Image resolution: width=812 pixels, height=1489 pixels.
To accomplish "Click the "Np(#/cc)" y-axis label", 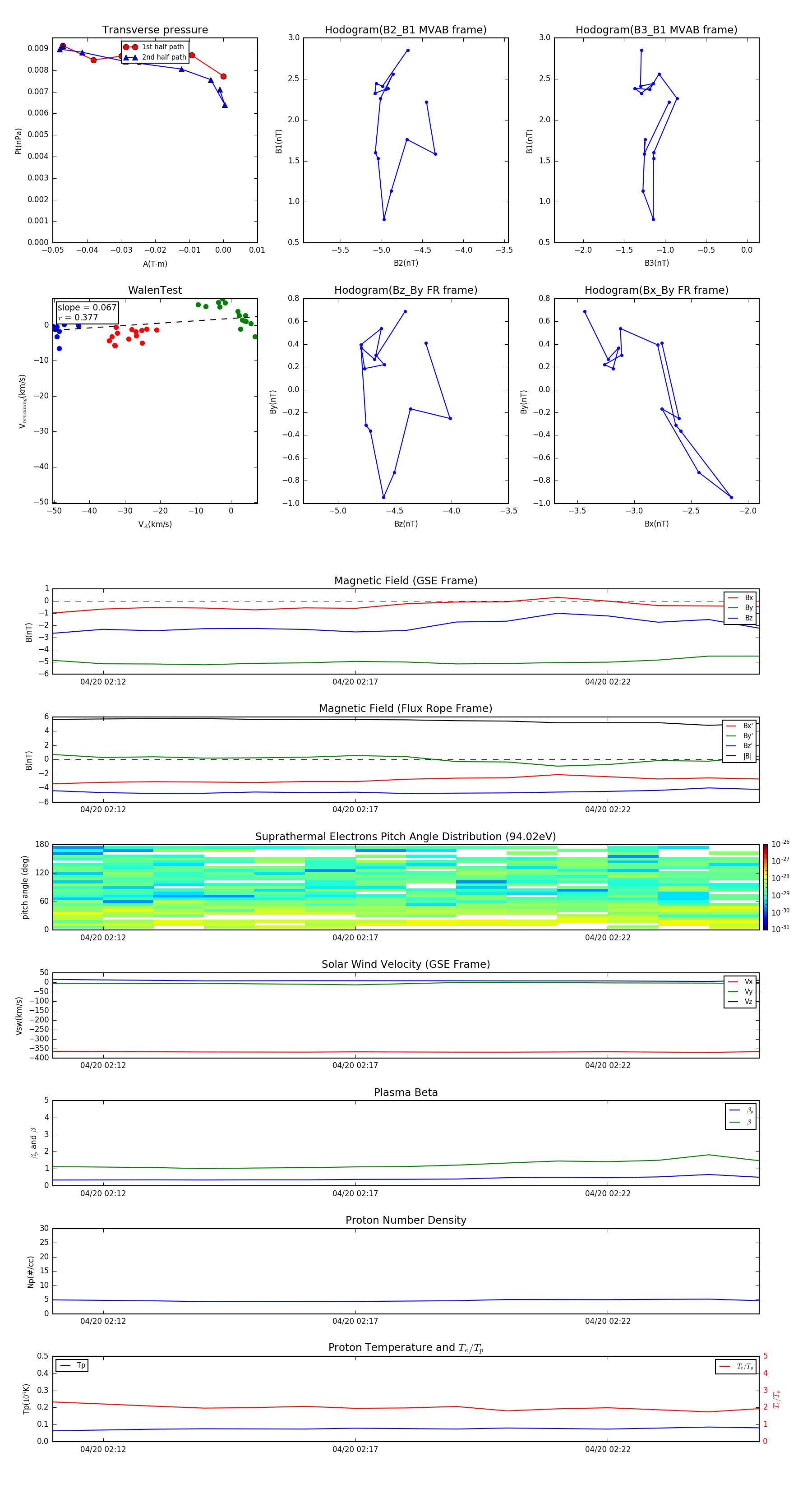I will pyautogui.click(x=31, y=1272).
